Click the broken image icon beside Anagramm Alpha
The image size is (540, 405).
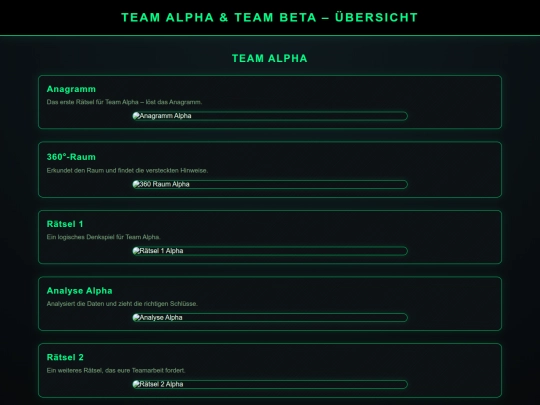[x=136, y=116]
